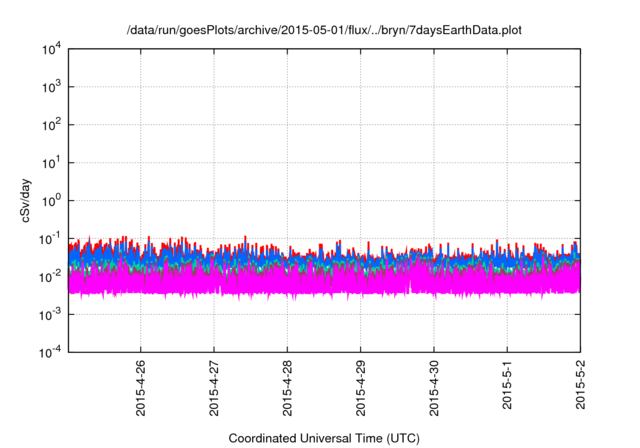Click the Coordinated Universal Time (UTC) label
The width and height of the screenshot is (640, 448).
324,438
